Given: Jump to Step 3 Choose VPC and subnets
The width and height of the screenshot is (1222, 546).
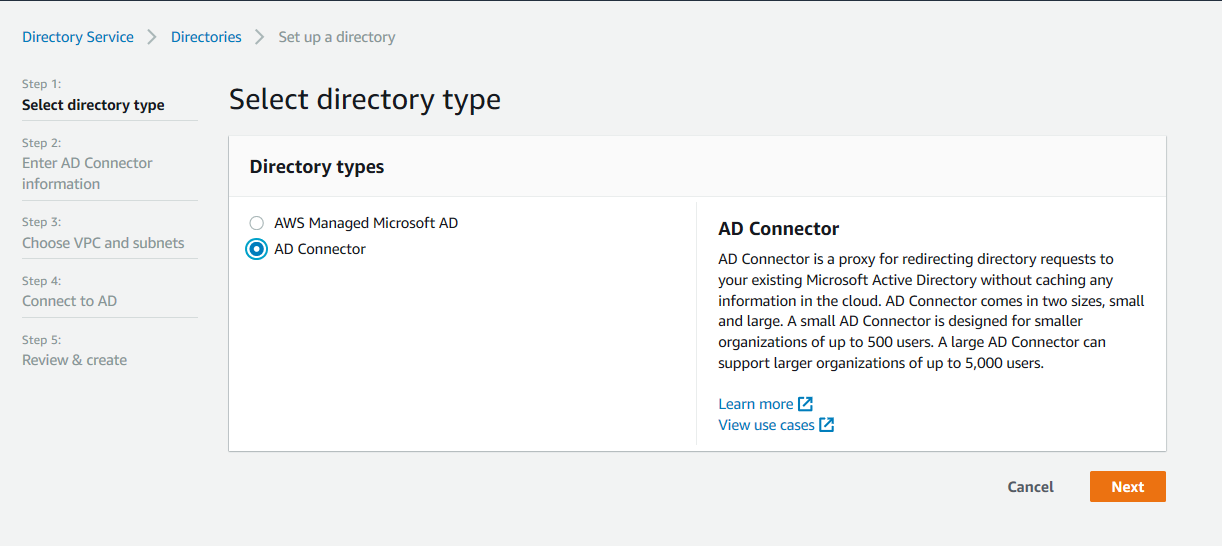Looking at the screenshot, I should coord(103,243).
